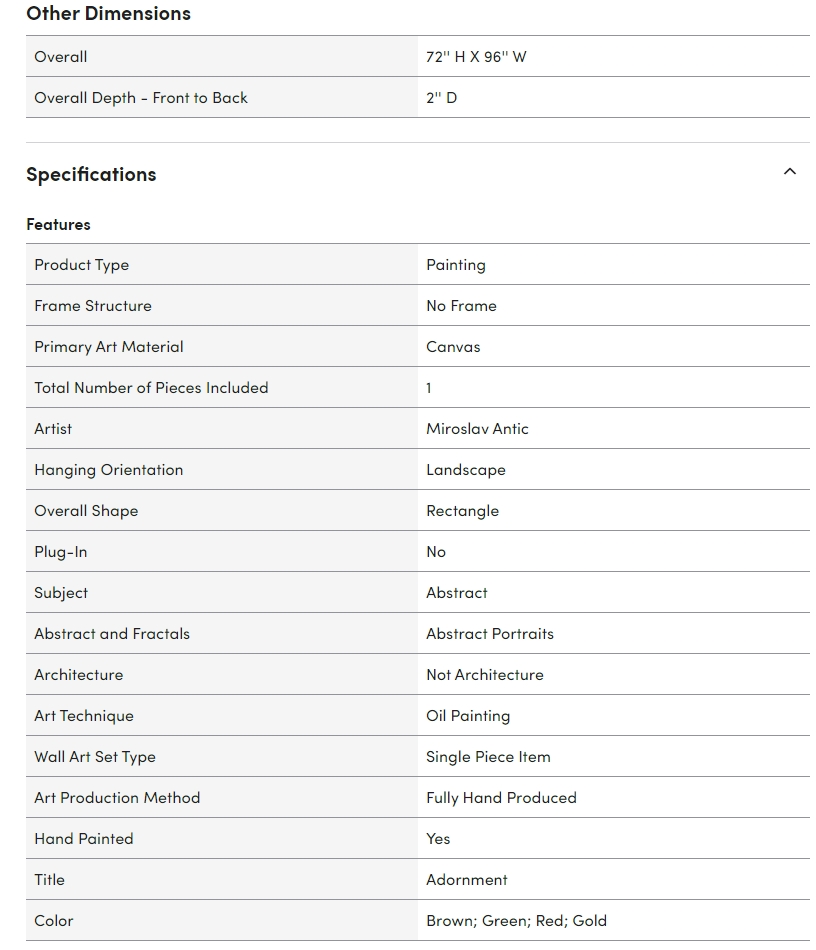The width and height of the screenshot is (816, 950).
Task: Select the Product Type row label
Action: tap(82, 265)
